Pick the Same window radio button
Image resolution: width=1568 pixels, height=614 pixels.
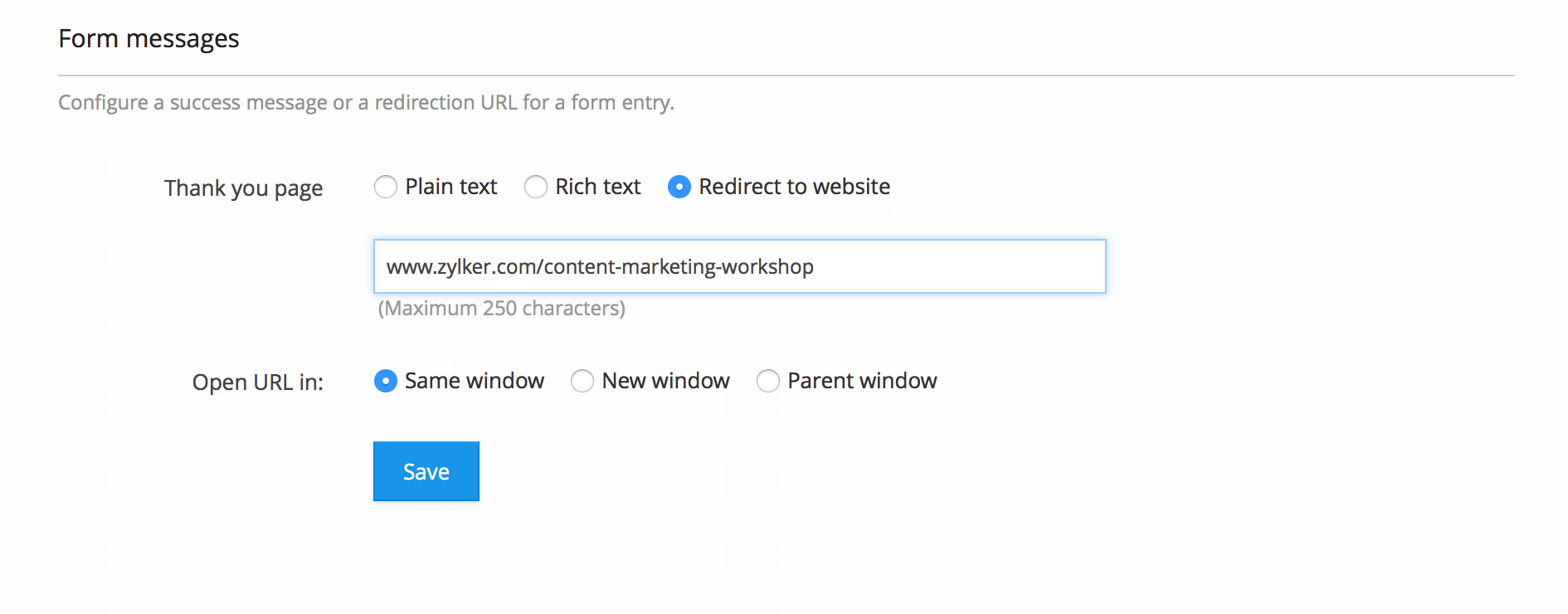(x=386, y=381)
